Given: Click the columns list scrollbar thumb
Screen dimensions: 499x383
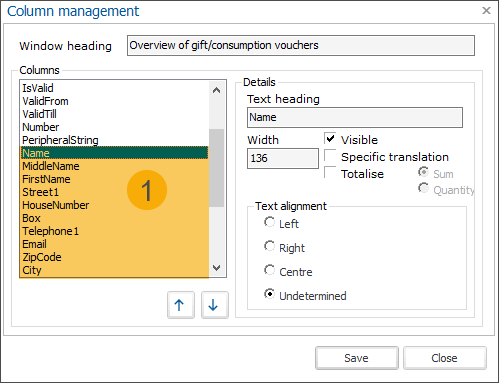Looking at the screenshot, I should (217, 168).
